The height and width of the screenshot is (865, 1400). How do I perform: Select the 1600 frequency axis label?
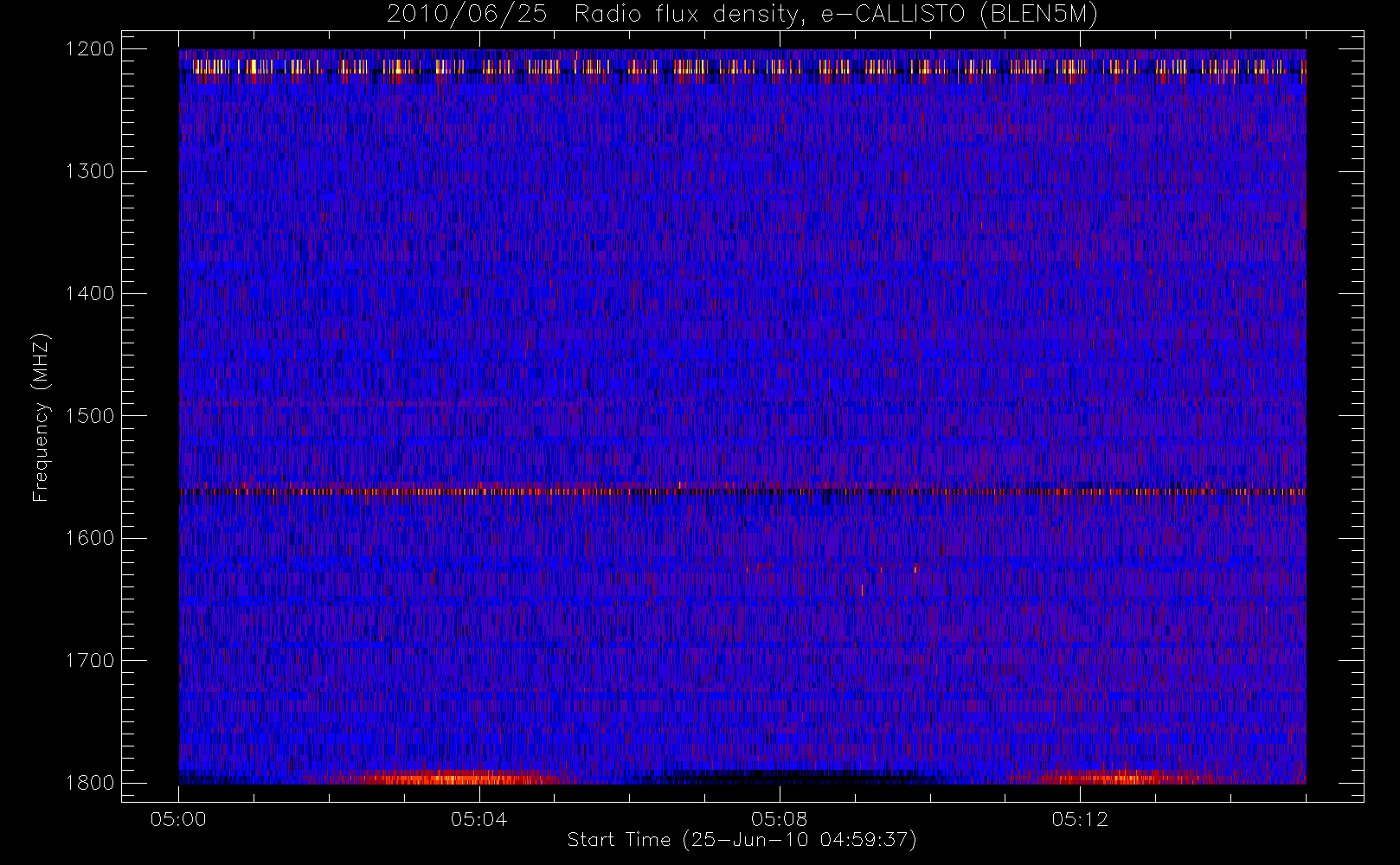[x=90, y=538]
